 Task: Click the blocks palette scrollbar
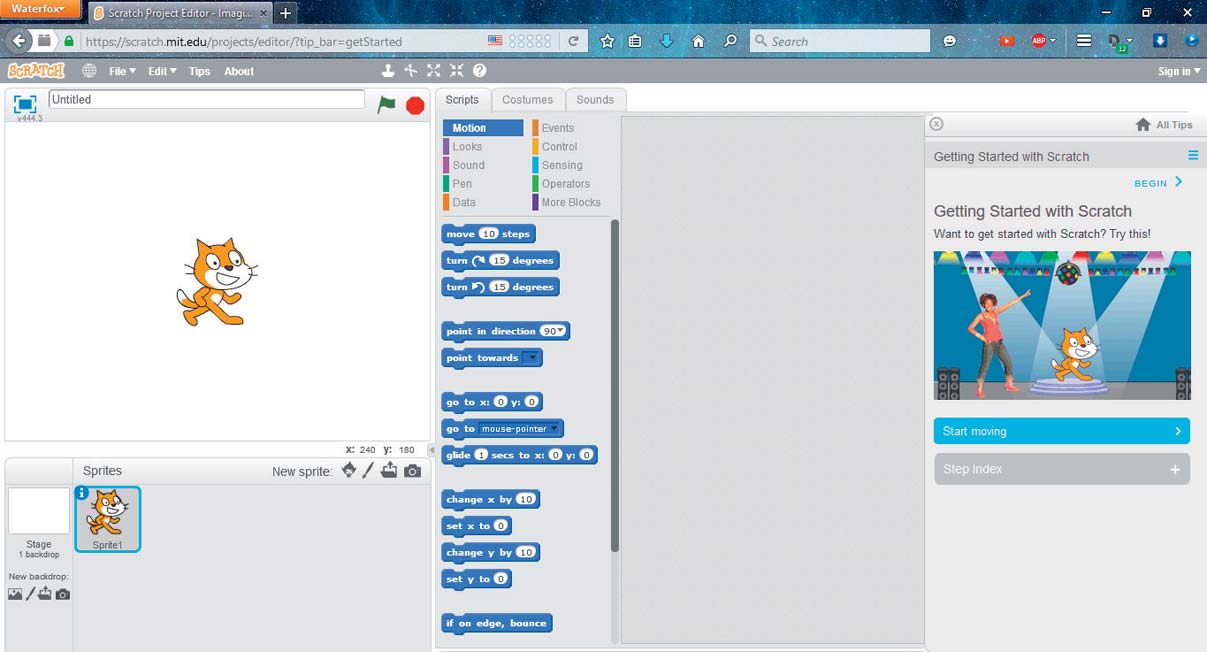click(615, 385)
